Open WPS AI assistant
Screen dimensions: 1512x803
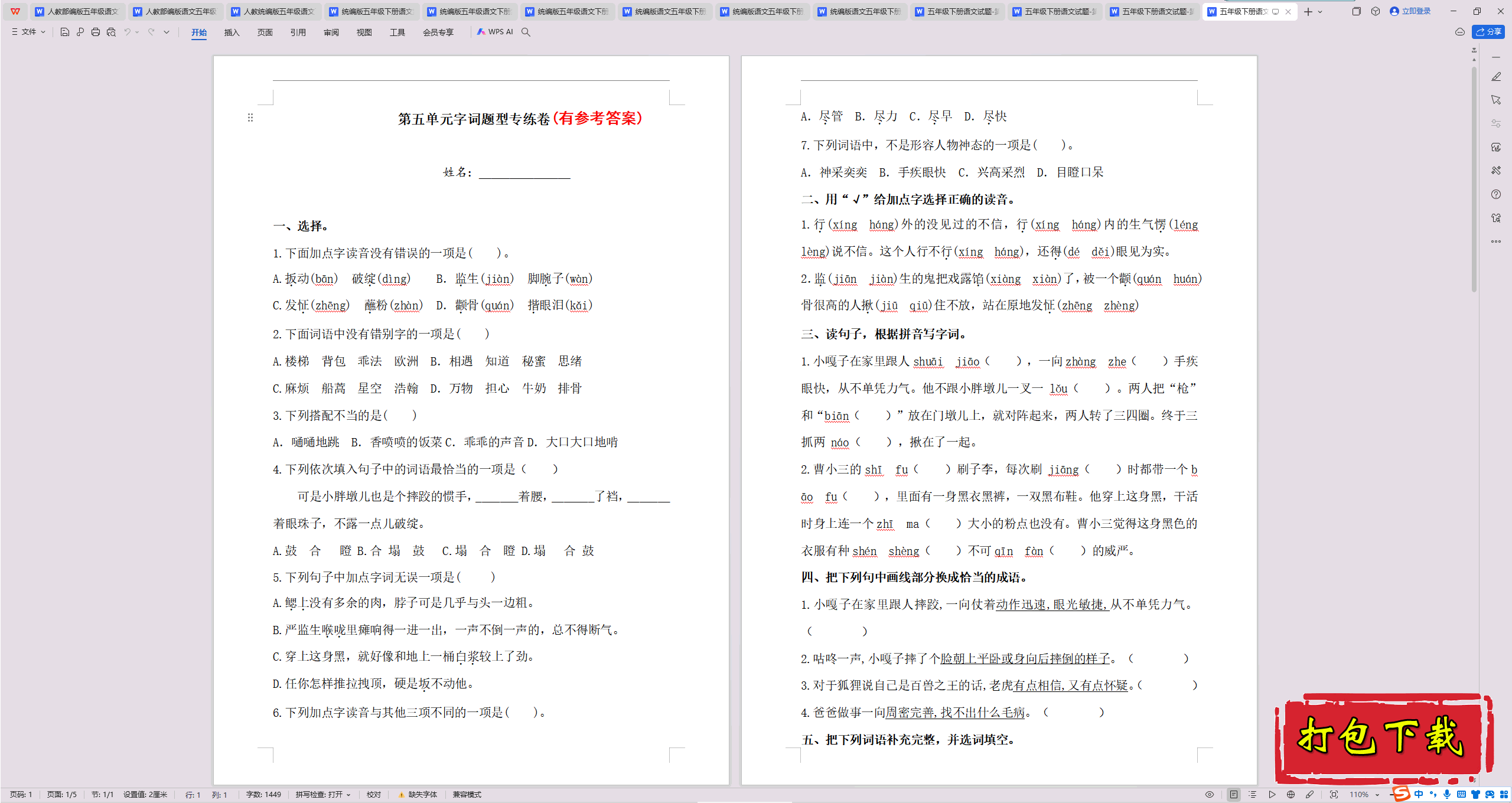(x=495, y=32)
